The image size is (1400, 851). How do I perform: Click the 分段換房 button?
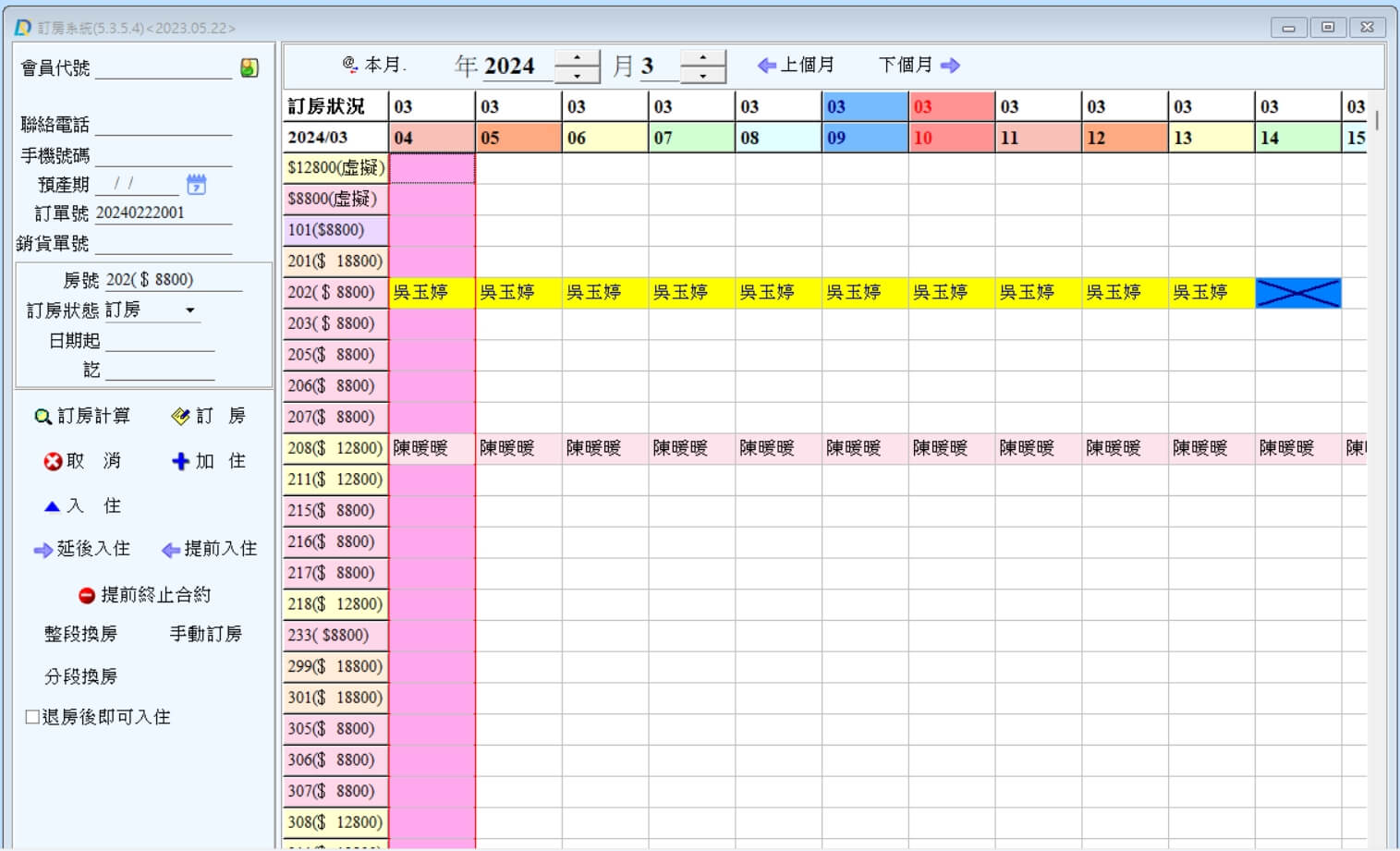click(80, 676)
